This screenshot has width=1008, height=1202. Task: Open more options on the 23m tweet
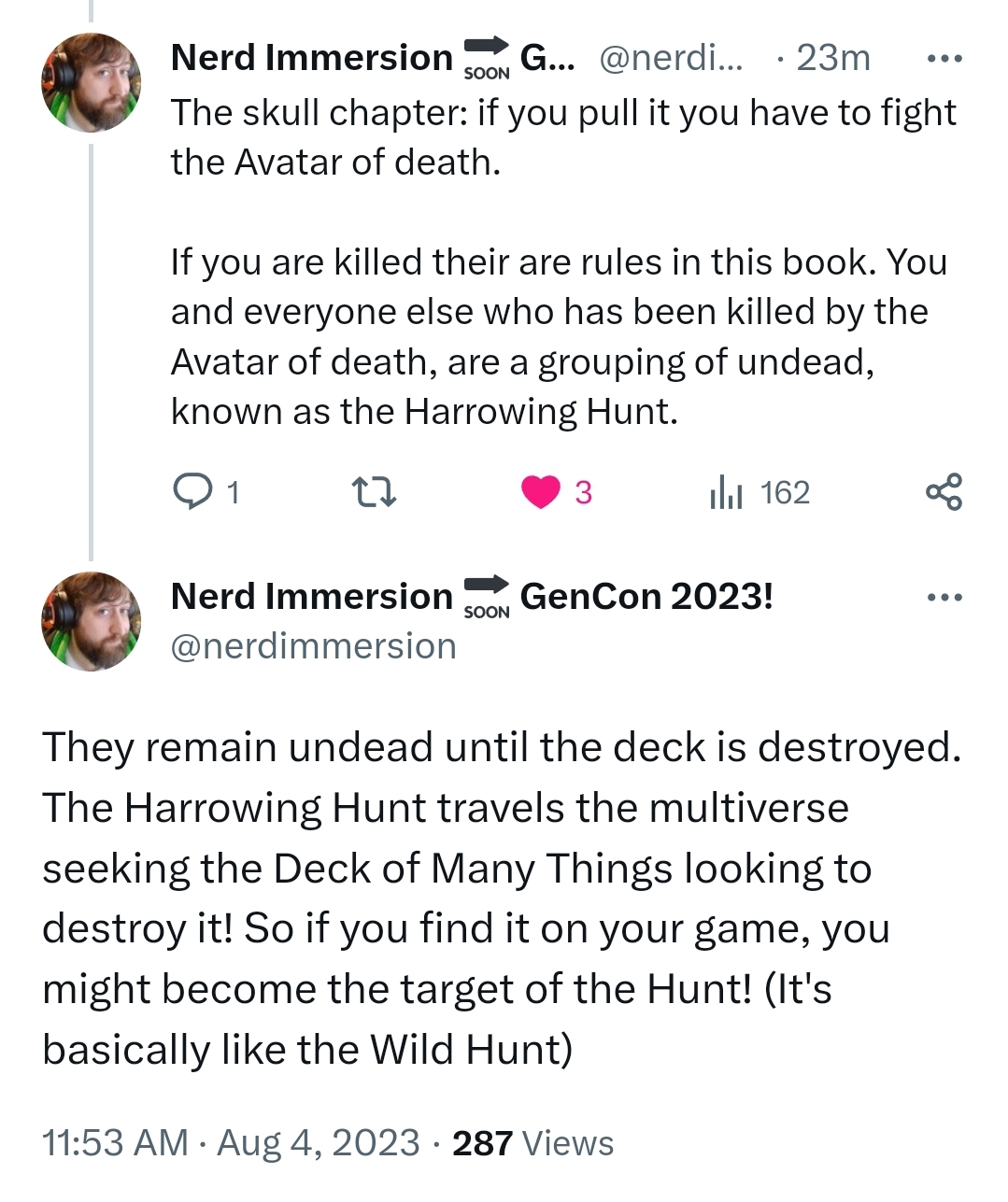click(944, 59)
